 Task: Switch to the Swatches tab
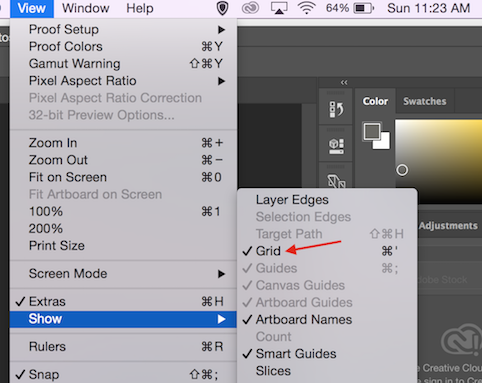(425, 101)
